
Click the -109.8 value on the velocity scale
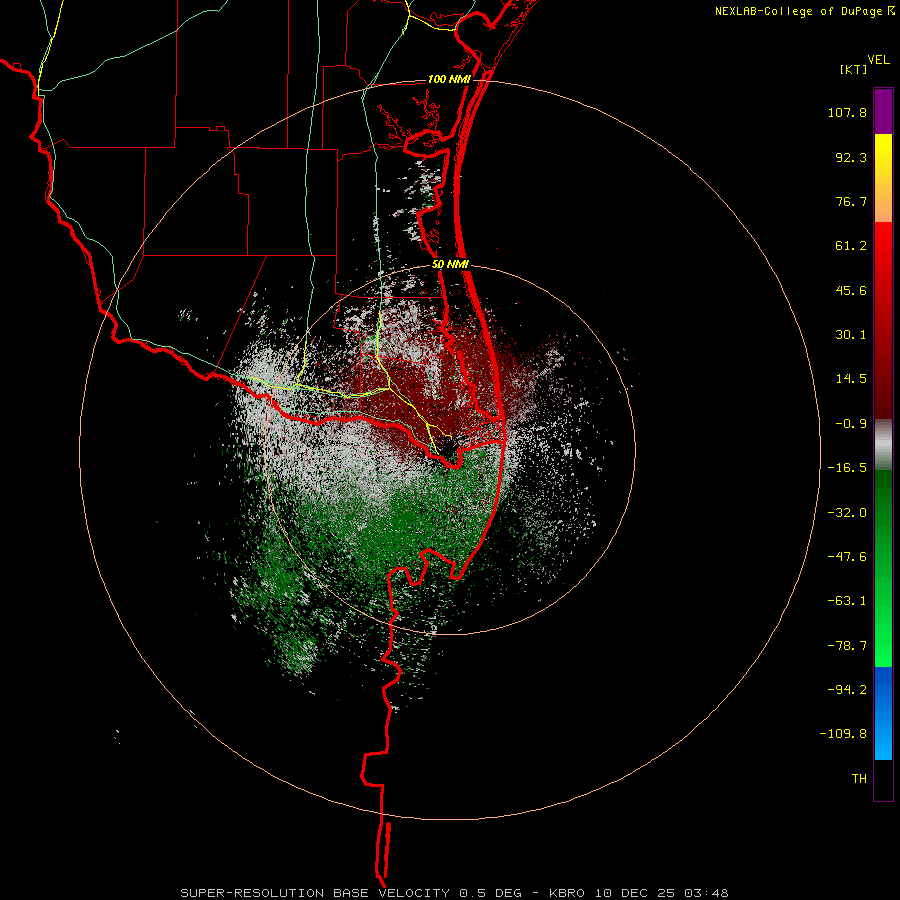click(843, 734)
